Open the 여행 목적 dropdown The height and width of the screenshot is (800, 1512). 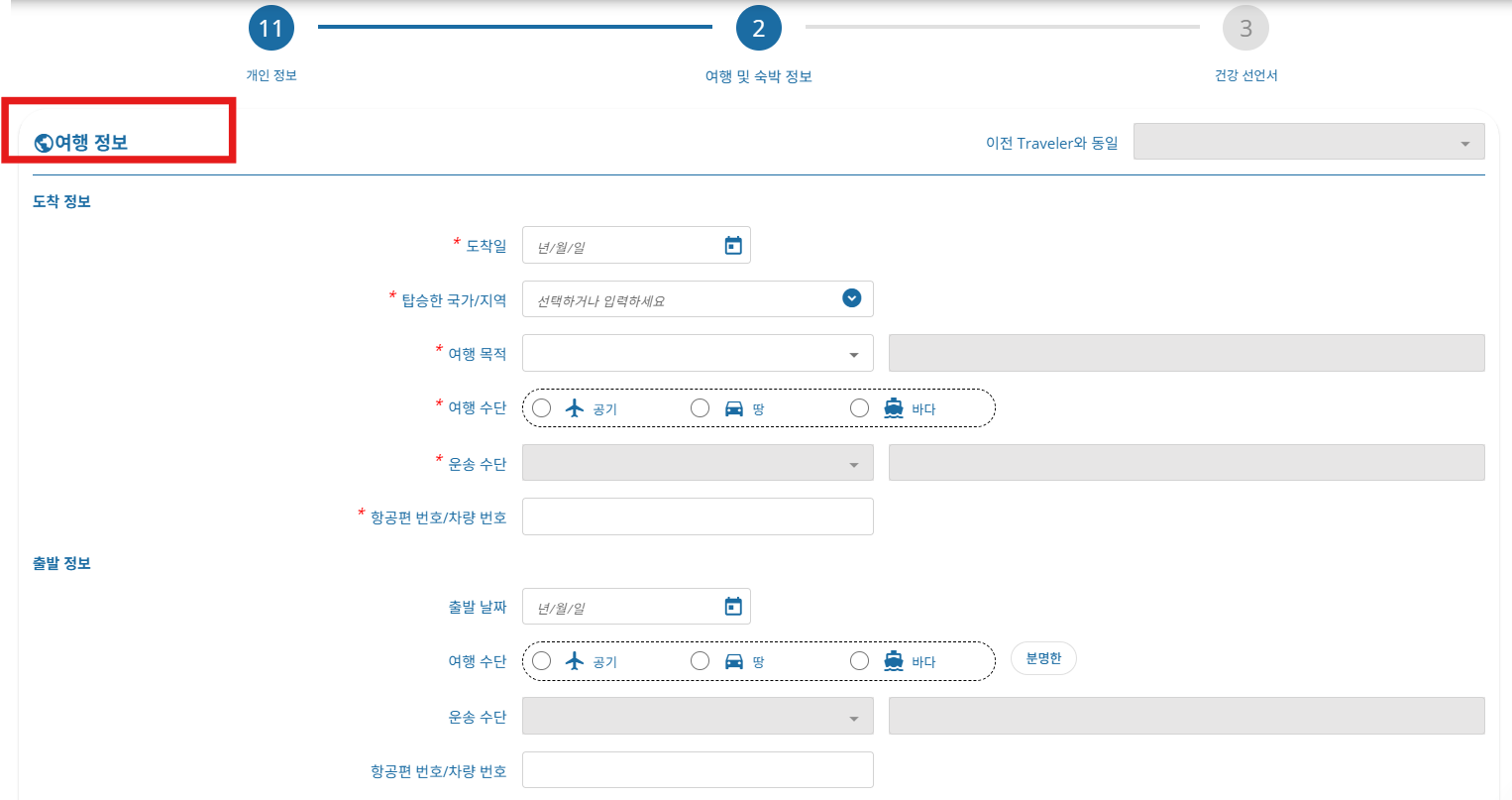point(854,353)
